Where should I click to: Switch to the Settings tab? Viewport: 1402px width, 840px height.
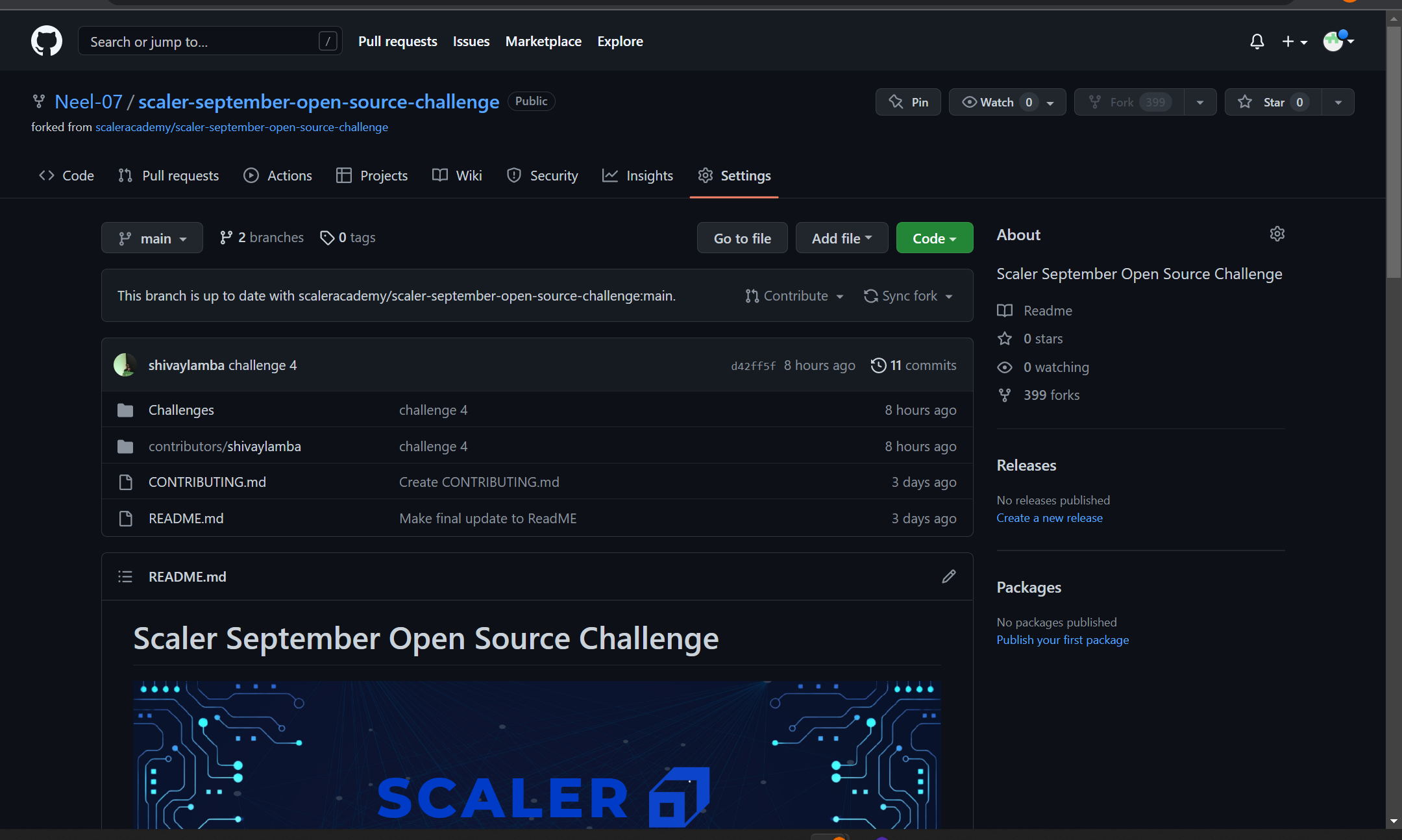[x=734, y=175]
